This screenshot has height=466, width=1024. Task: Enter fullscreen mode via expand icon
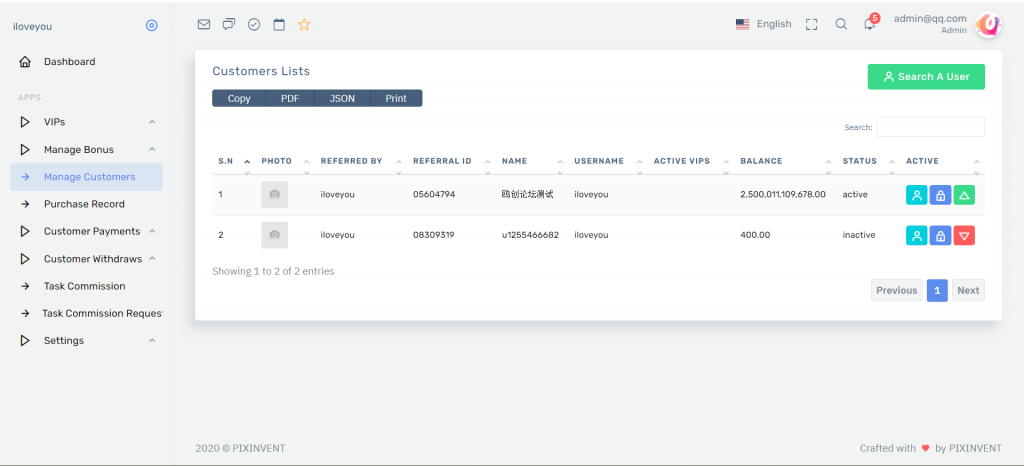point(812,24)
